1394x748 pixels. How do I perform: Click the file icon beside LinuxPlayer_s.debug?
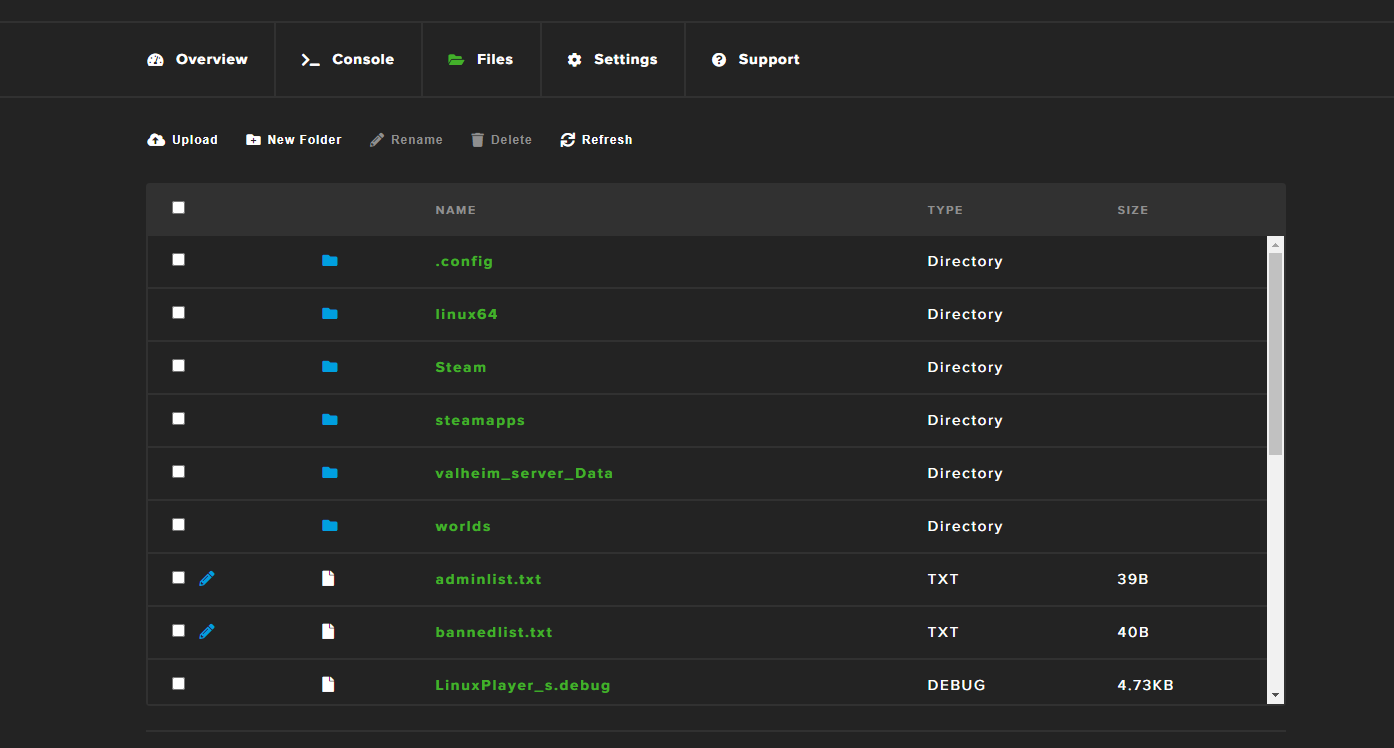coord(328,685)
